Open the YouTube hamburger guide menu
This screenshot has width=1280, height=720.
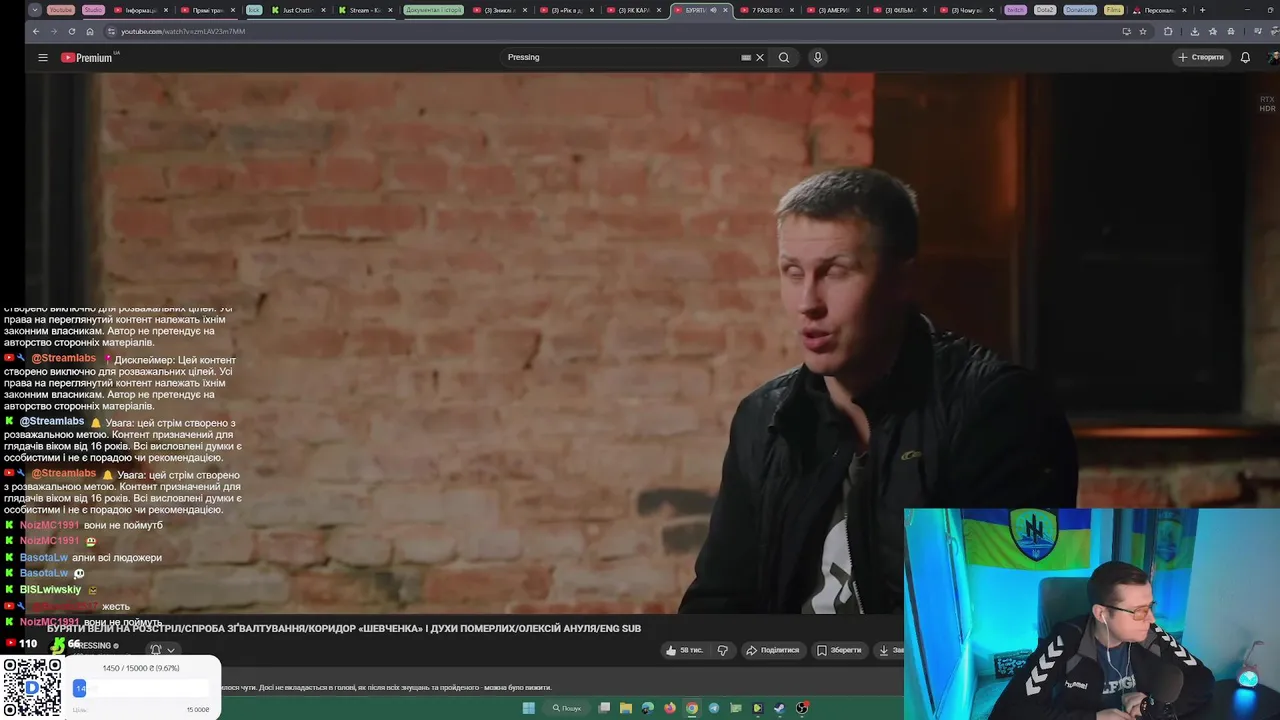point(43,57)
